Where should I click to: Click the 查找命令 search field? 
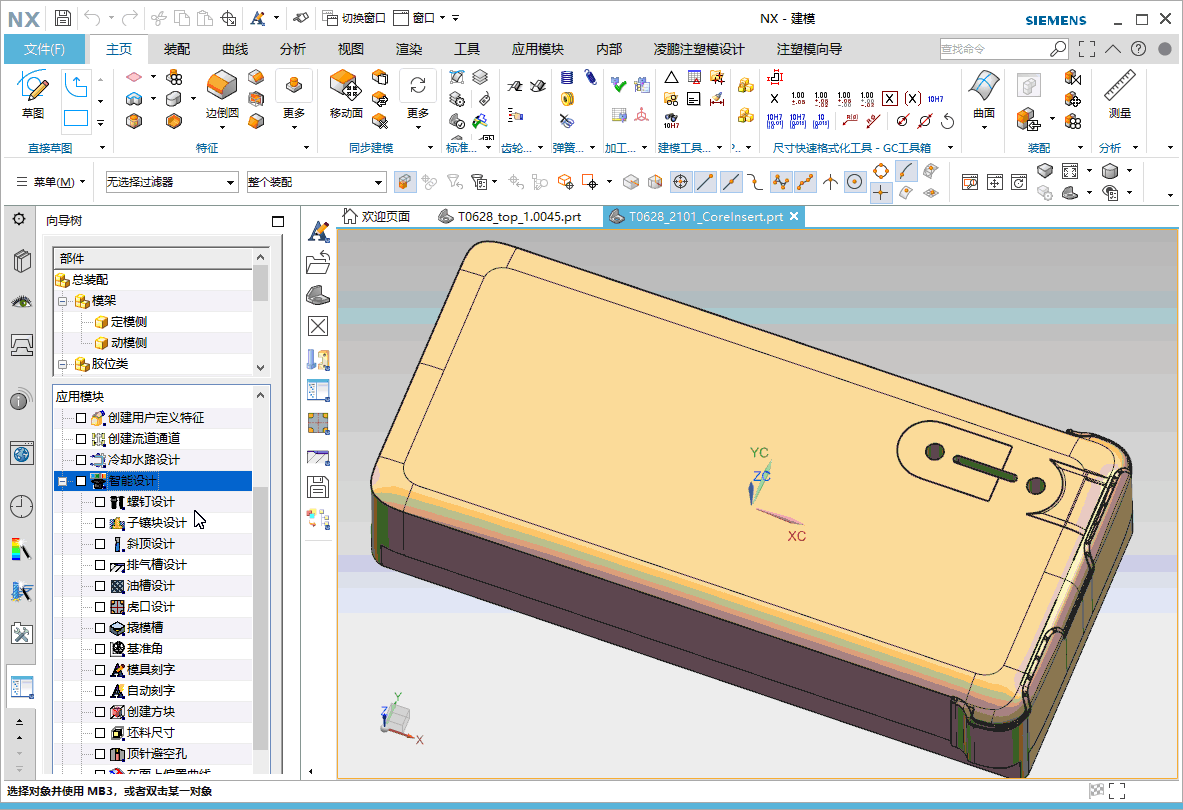tap(992, 49)
